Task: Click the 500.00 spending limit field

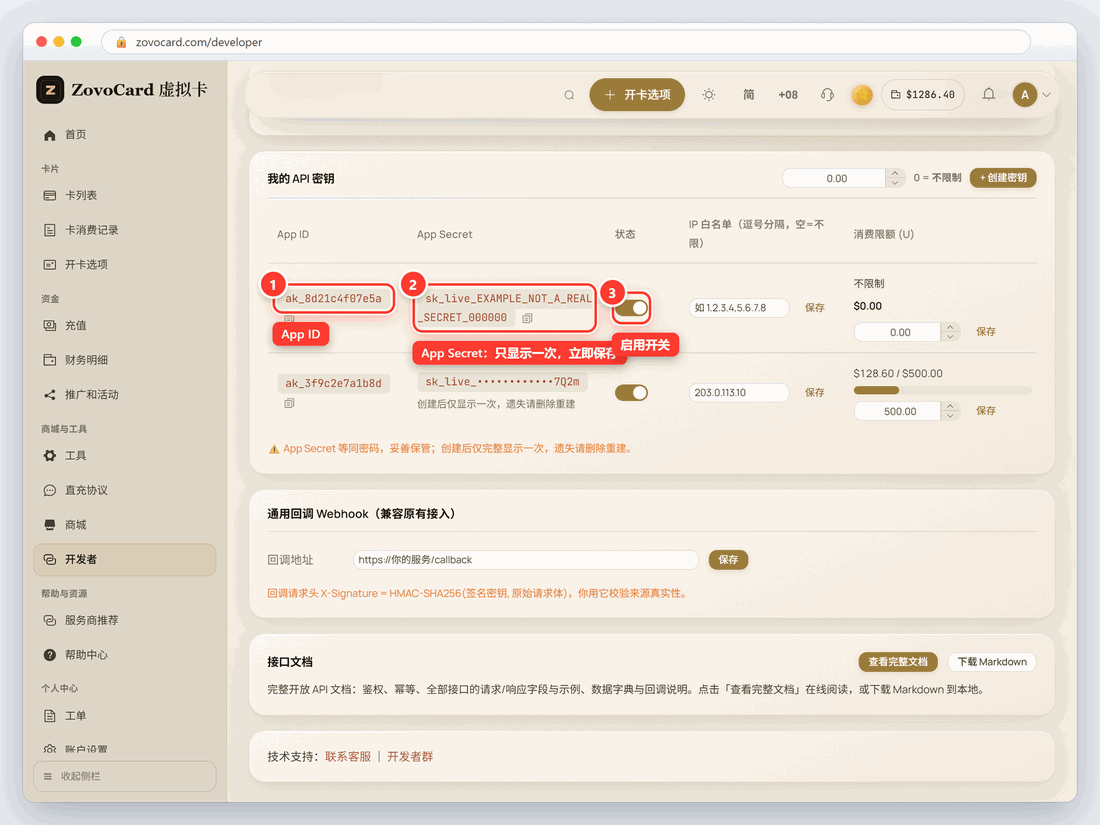Action: coord(897,411)
